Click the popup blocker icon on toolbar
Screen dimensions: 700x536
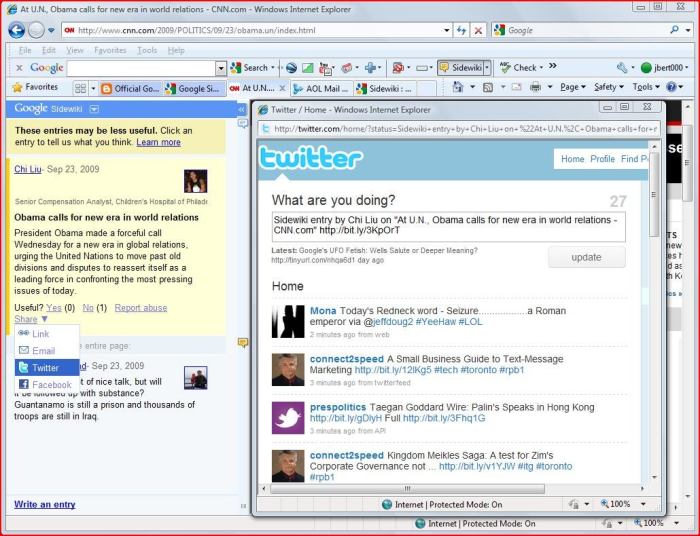pos(397,68)
